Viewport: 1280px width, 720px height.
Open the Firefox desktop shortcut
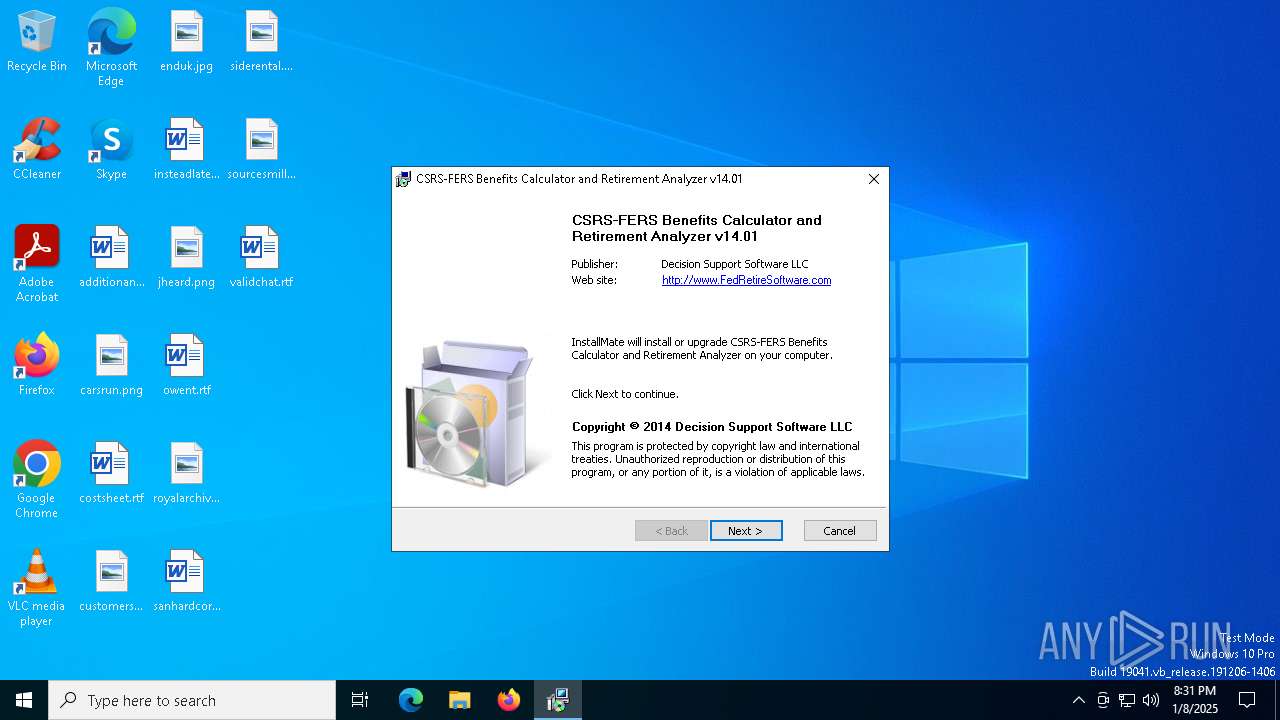[x=37, y=366]
